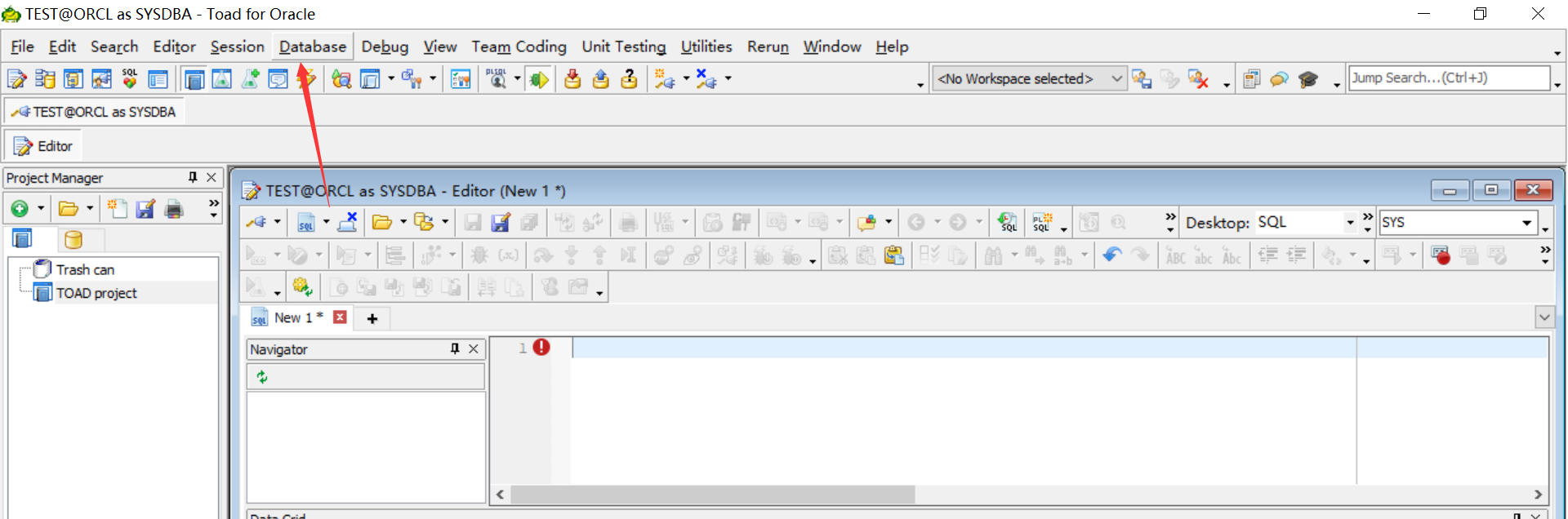The image size is (1568, 519).
Task: Click the editor horizontal scrollbar thumb
Action: click(x=713, y=494)
